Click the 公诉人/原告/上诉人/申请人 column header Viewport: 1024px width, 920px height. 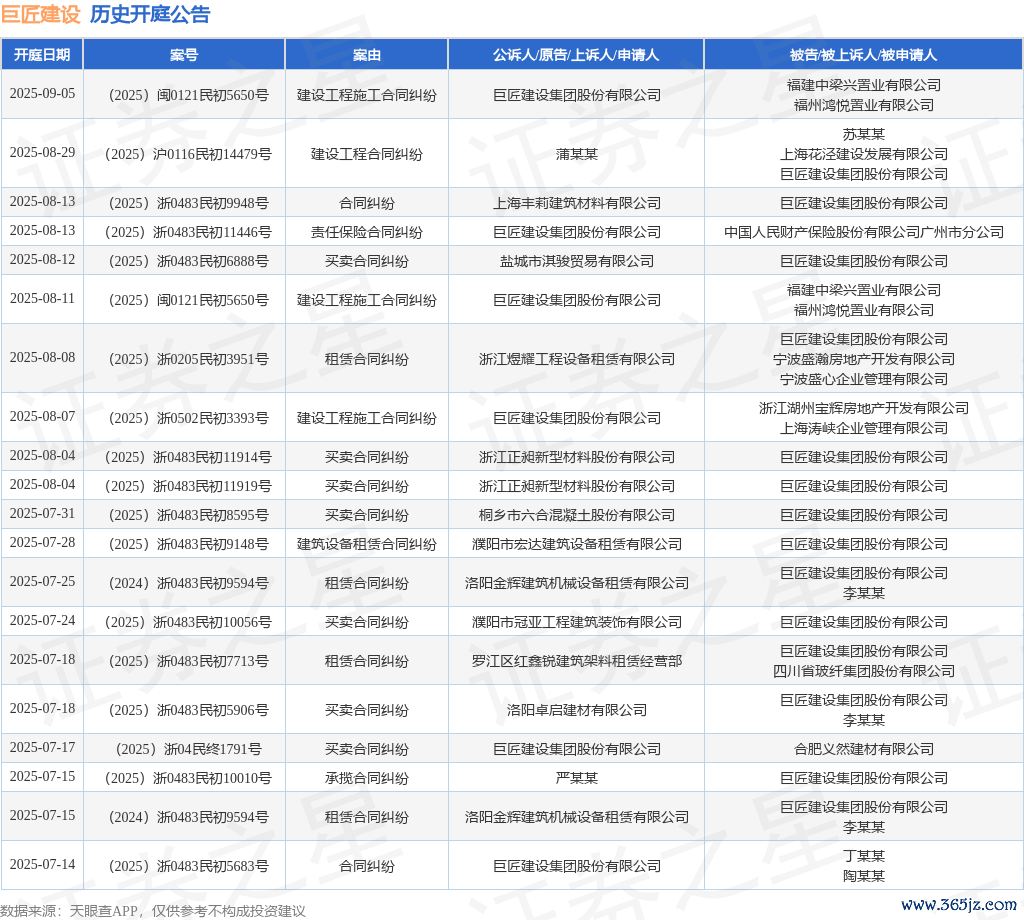point(576,55)
